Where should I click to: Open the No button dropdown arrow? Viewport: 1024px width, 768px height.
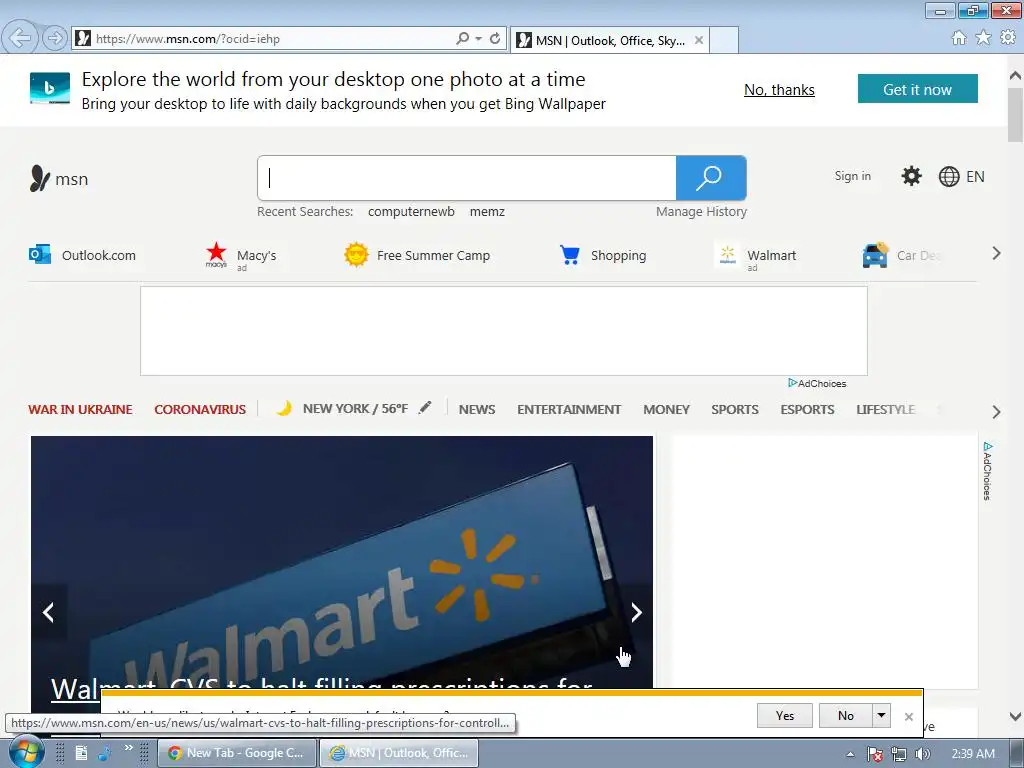881,716
